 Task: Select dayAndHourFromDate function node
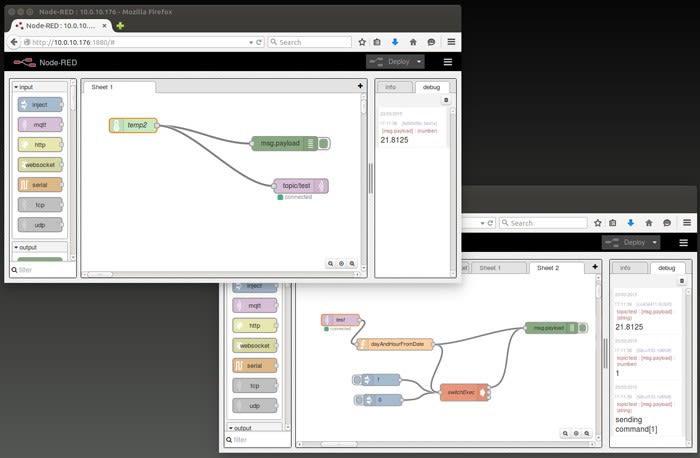pos(395,344)
